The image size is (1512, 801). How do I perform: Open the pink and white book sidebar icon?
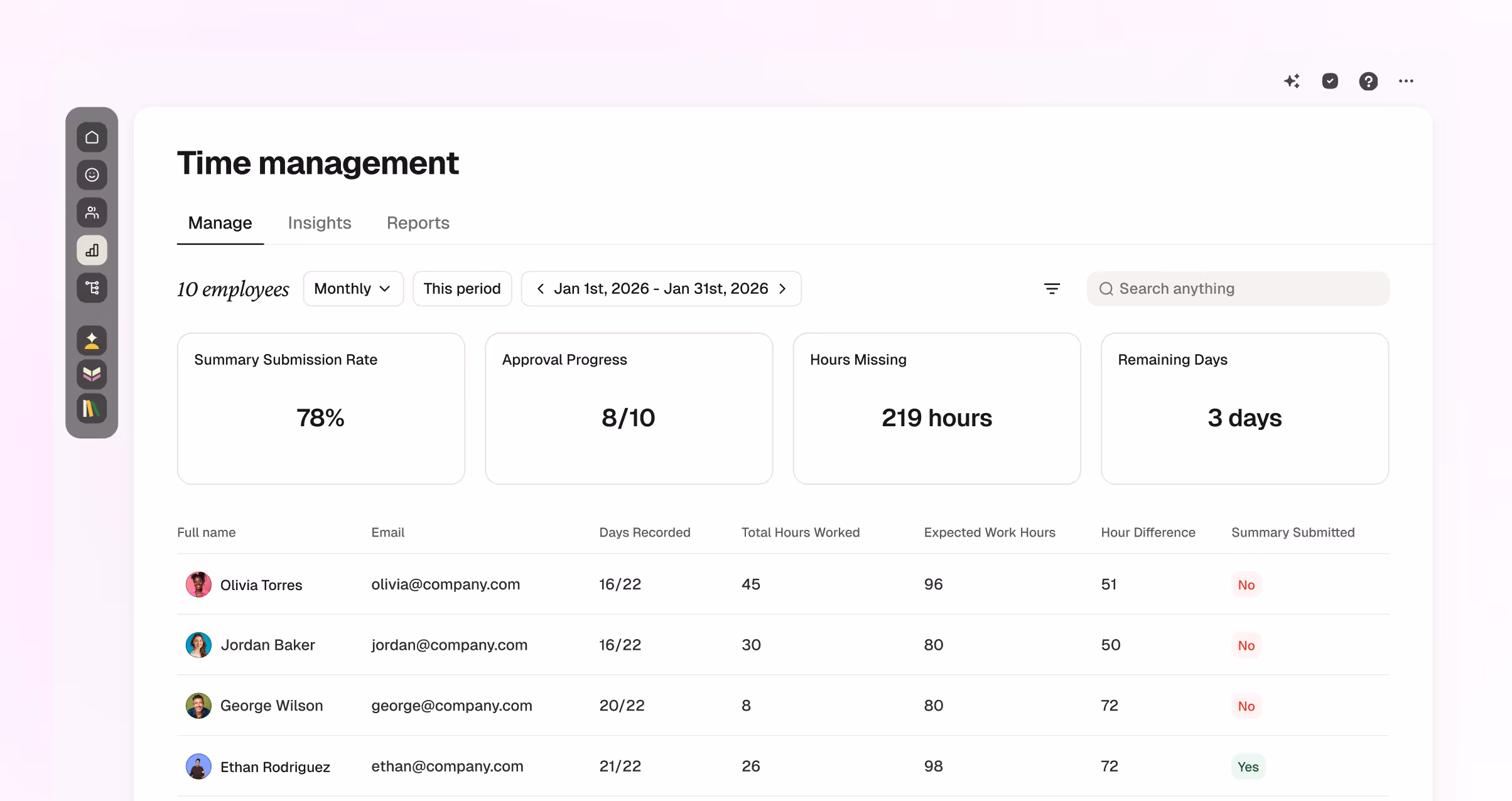tap(92, 375)
